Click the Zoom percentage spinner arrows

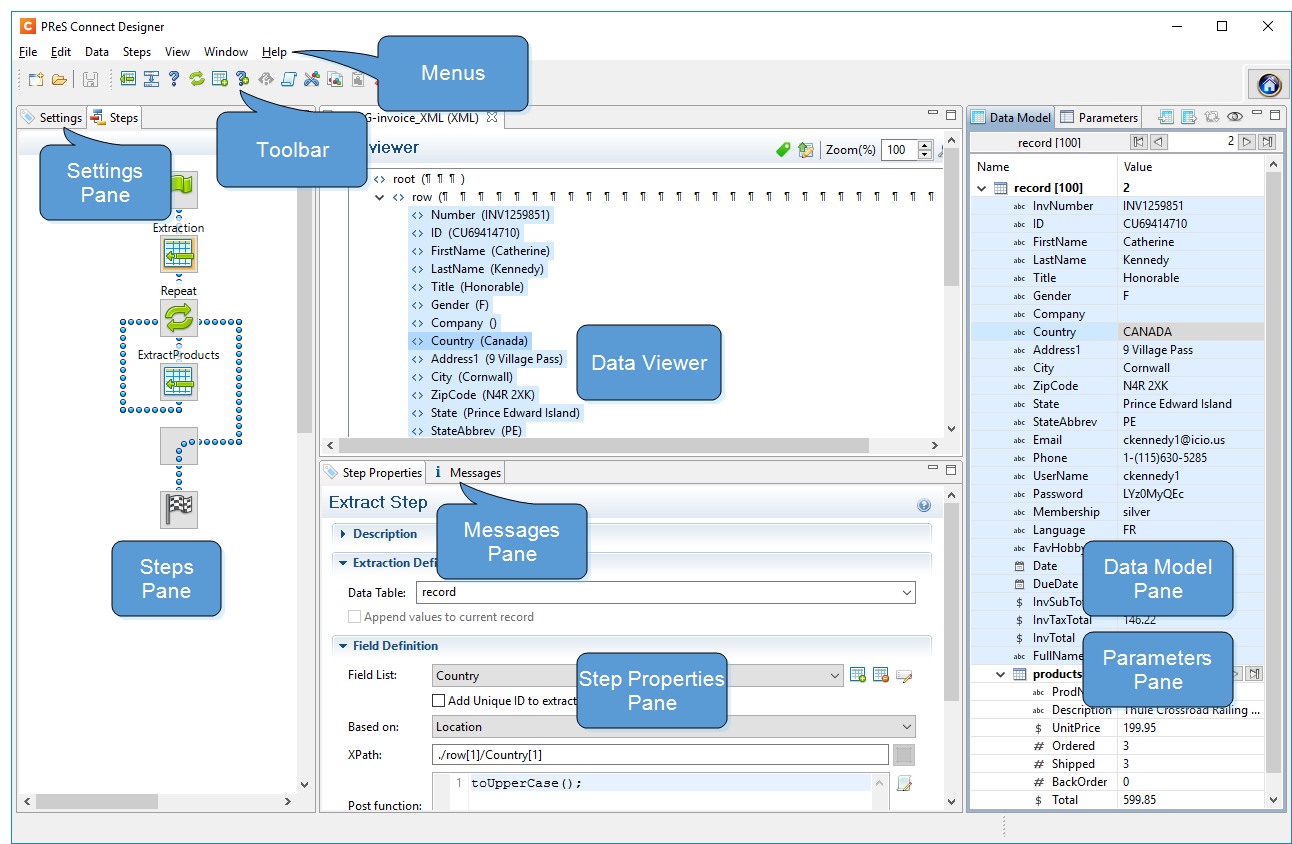[925, 150]
